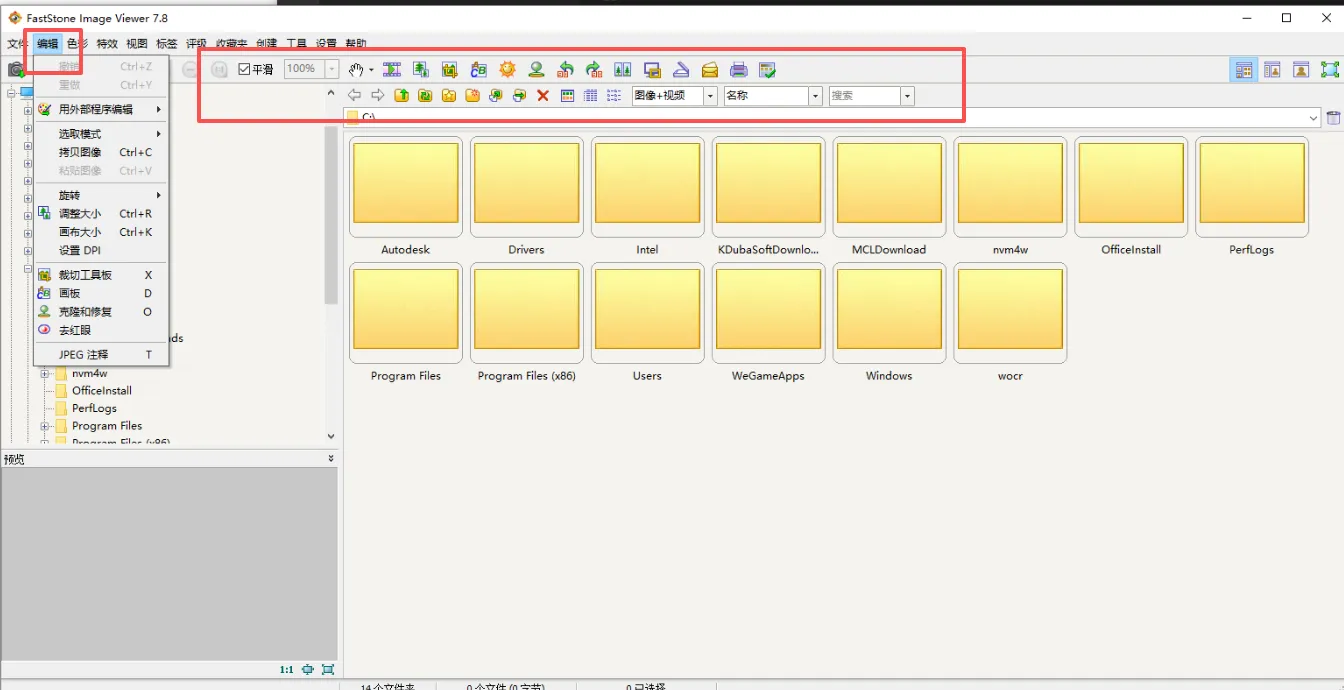Screen dimensions: 1344x690
Task: Open the 名称 sort dropdown
Action: [815, 96]
